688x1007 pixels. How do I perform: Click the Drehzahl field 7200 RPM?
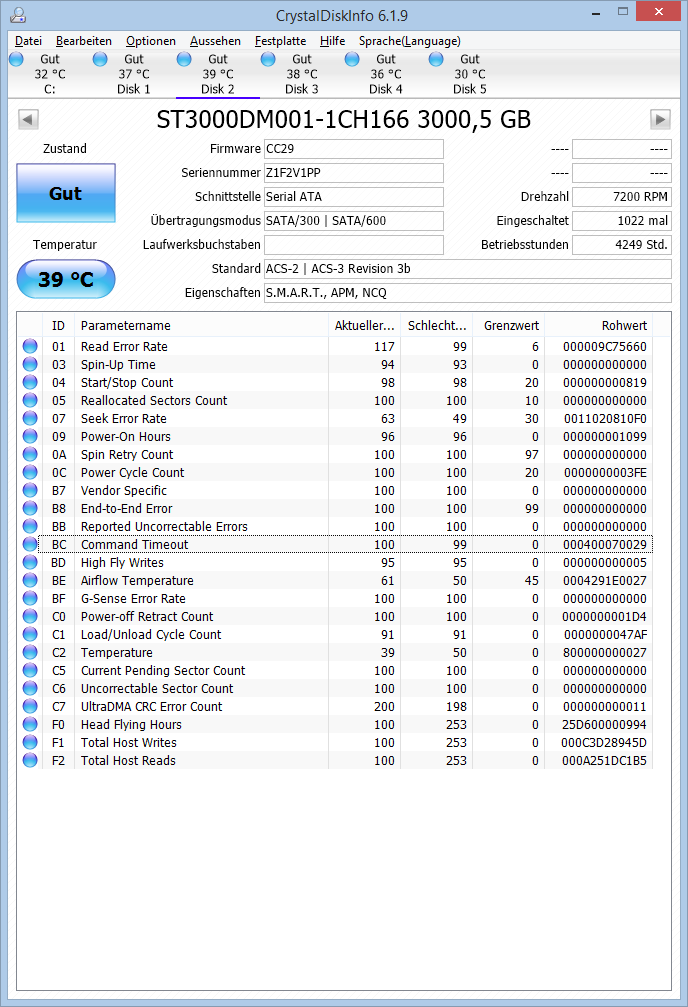coord(622,197)
